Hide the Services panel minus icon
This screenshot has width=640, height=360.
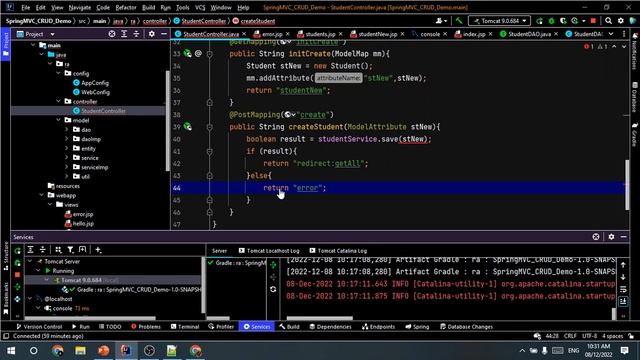pos(623,237)
